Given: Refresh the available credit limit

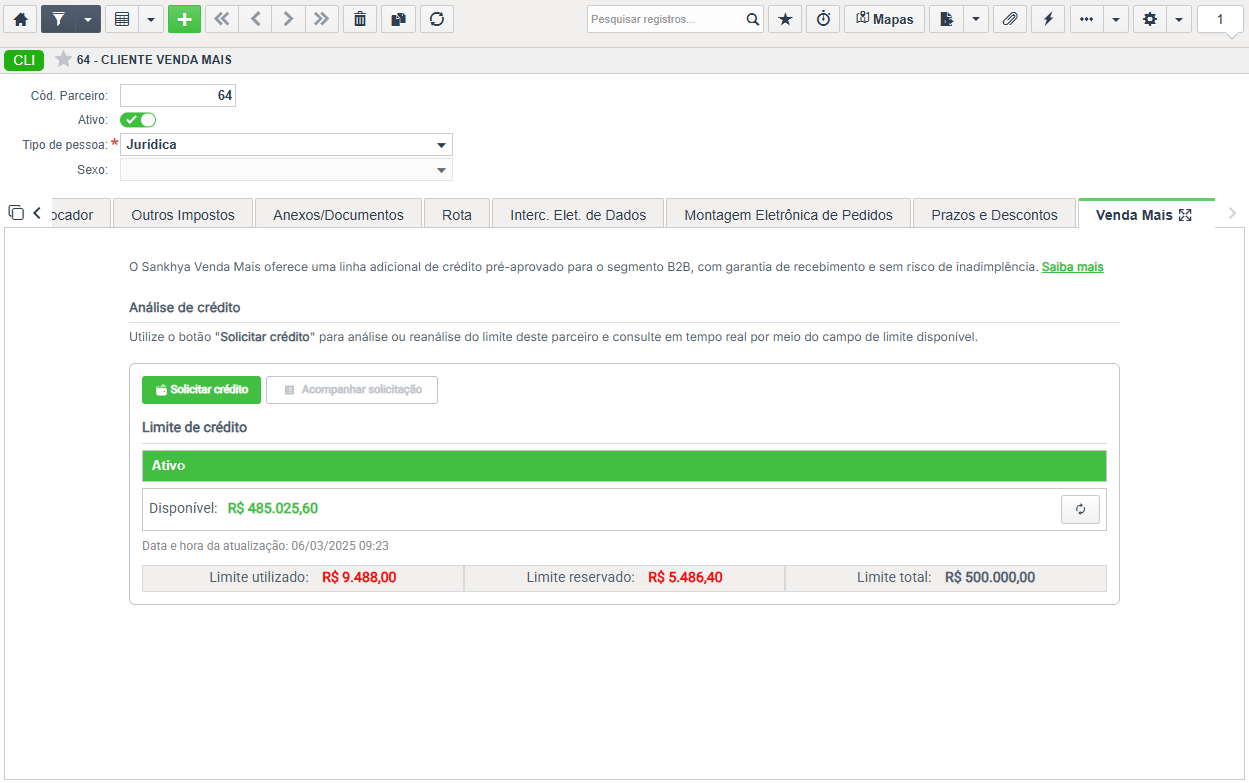Looking at the screenshot, I should (1080, 509).
